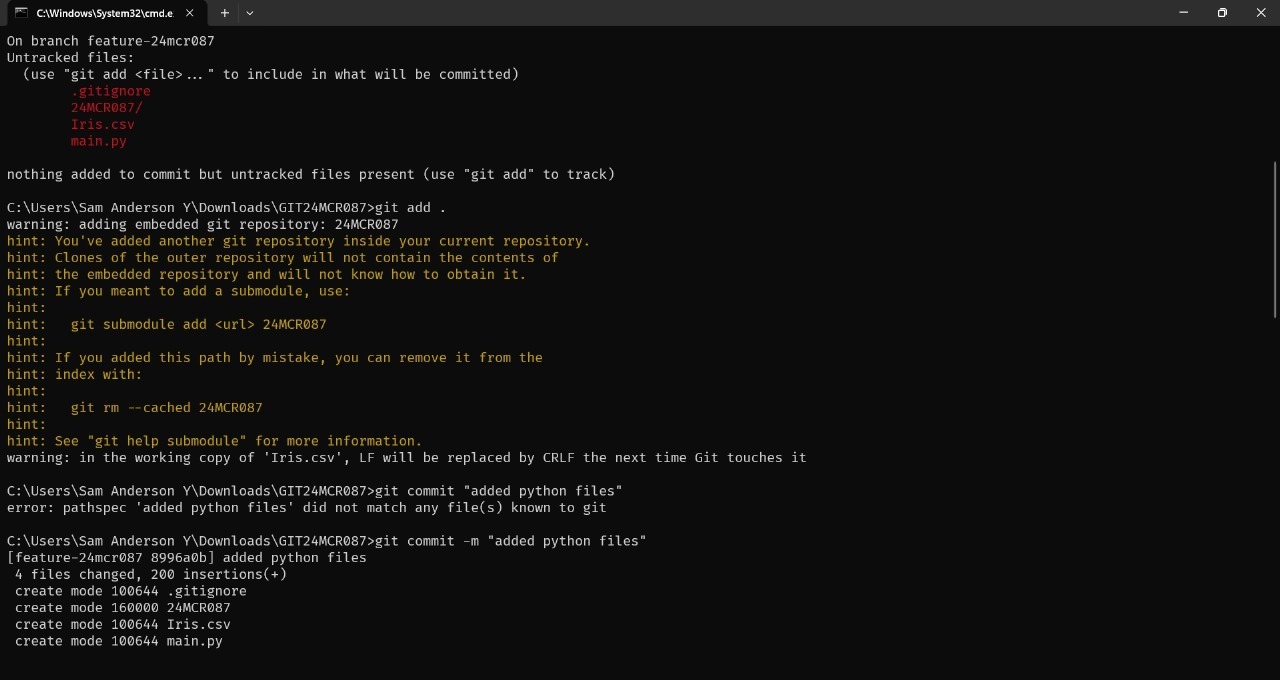Click the 'git rm --cached 24MCR087' hint line
Viewport: 1280px width, 680px height.
166,408
